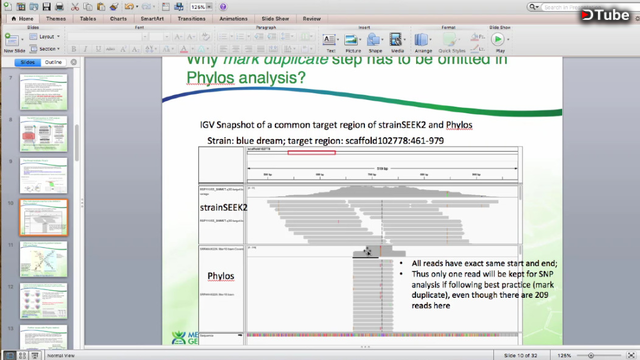Expand the Section dropdown
This screenshot has height=360, width=640.
point(45,49)
